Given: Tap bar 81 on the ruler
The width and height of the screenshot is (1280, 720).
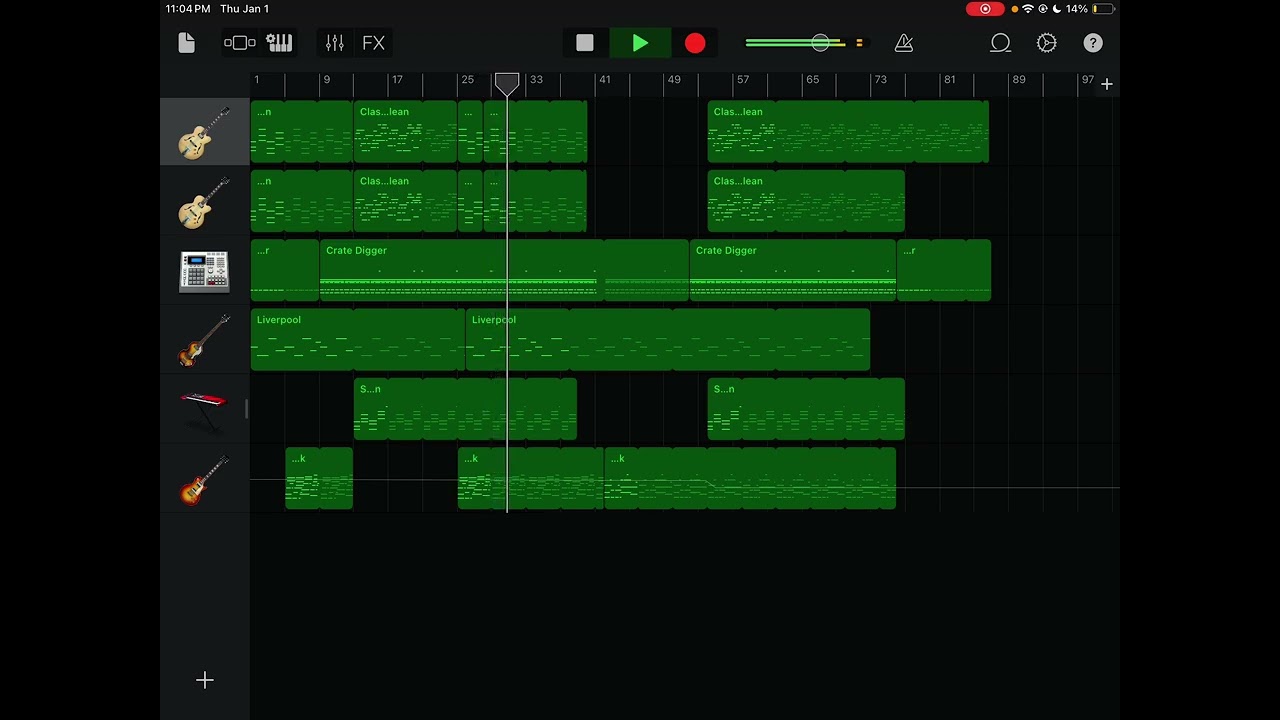Looking at the screenshot, I should (949, 80).
